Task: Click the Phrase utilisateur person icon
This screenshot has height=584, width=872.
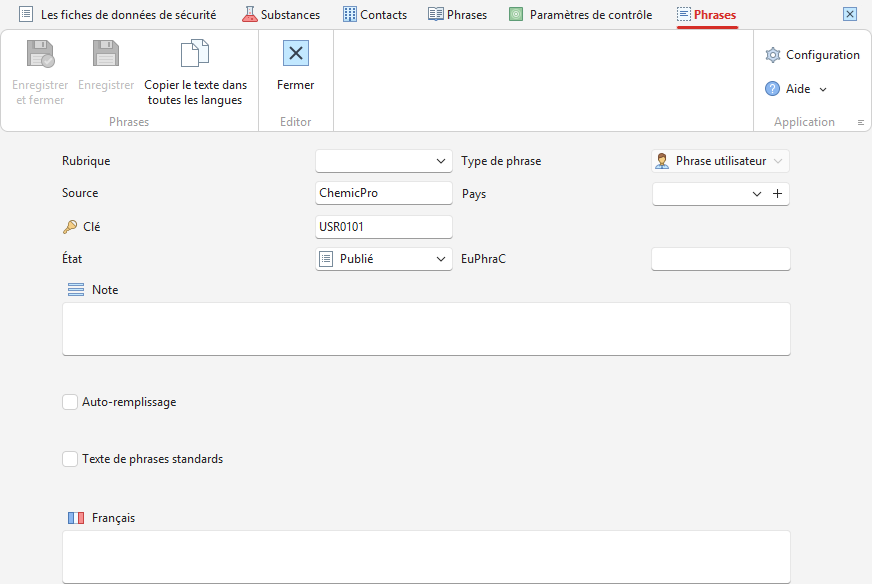Action: click(x=662, y=161)
